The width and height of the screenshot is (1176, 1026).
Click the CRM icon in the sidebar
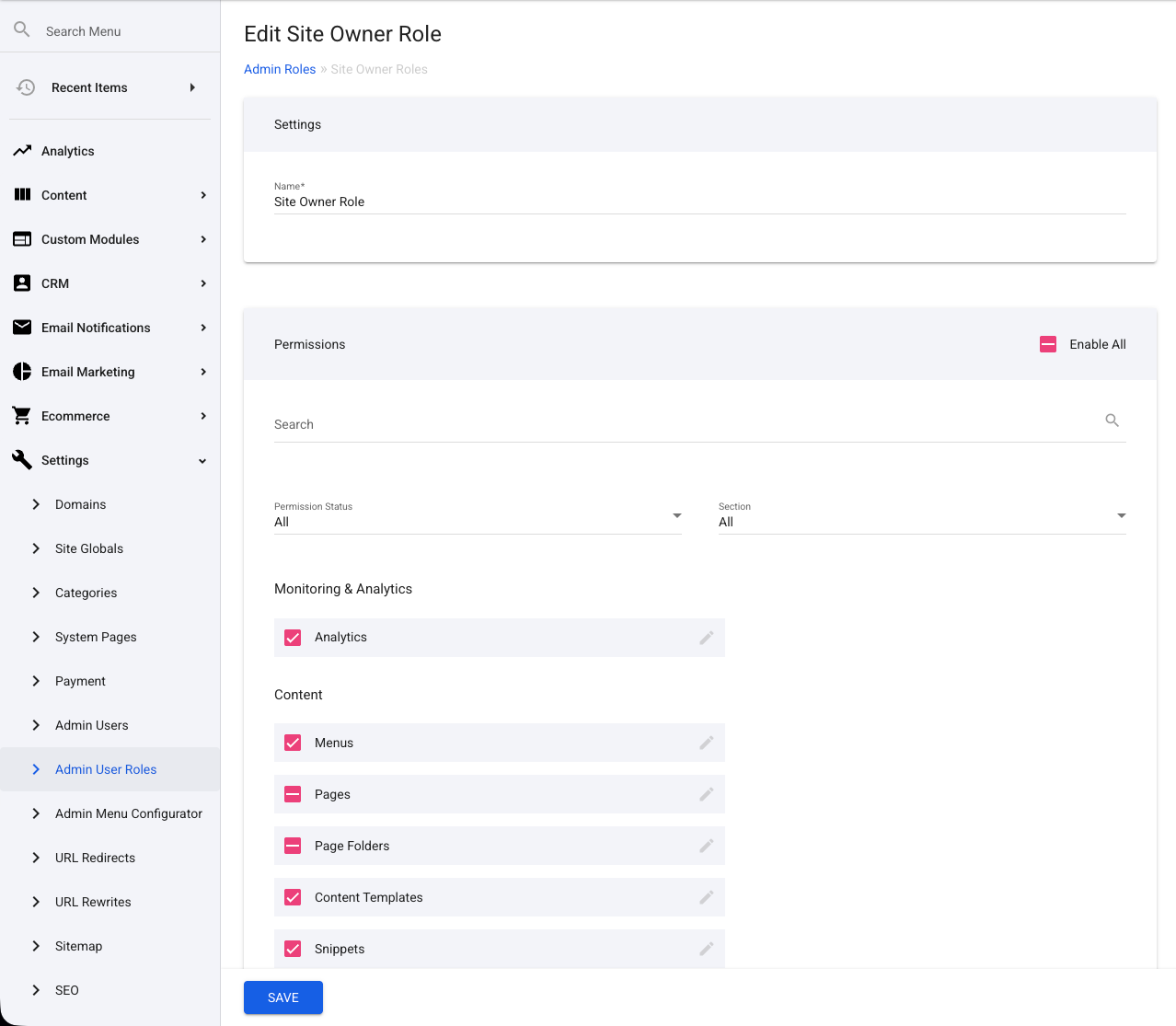click(21, 282)
